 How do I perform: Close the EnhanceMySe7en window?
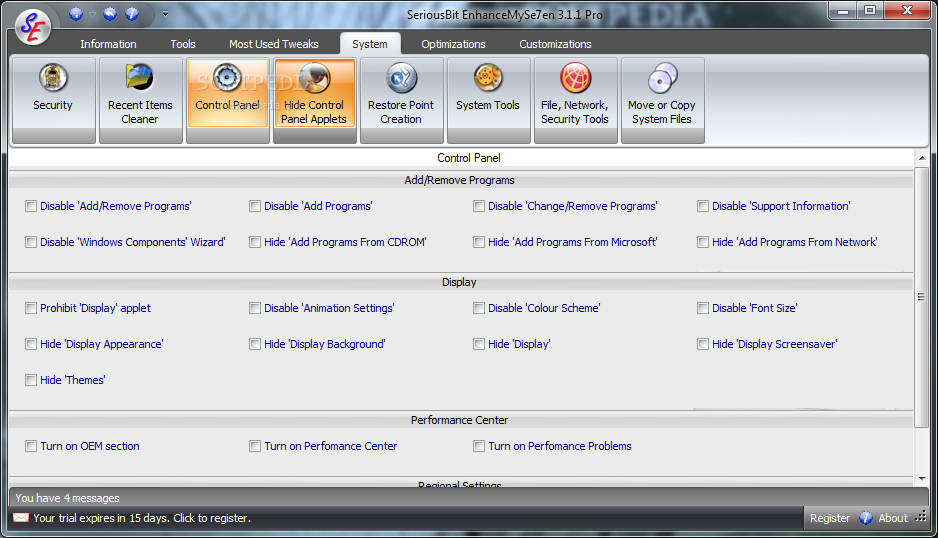pos(907,11)
